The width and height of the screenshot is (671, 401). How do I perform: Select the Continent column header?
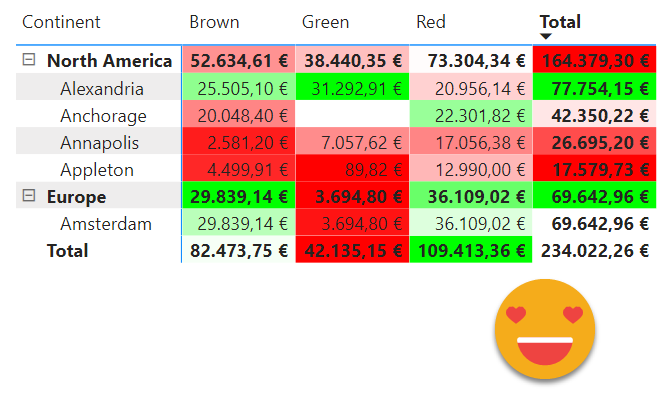click(x=61, y=22)
